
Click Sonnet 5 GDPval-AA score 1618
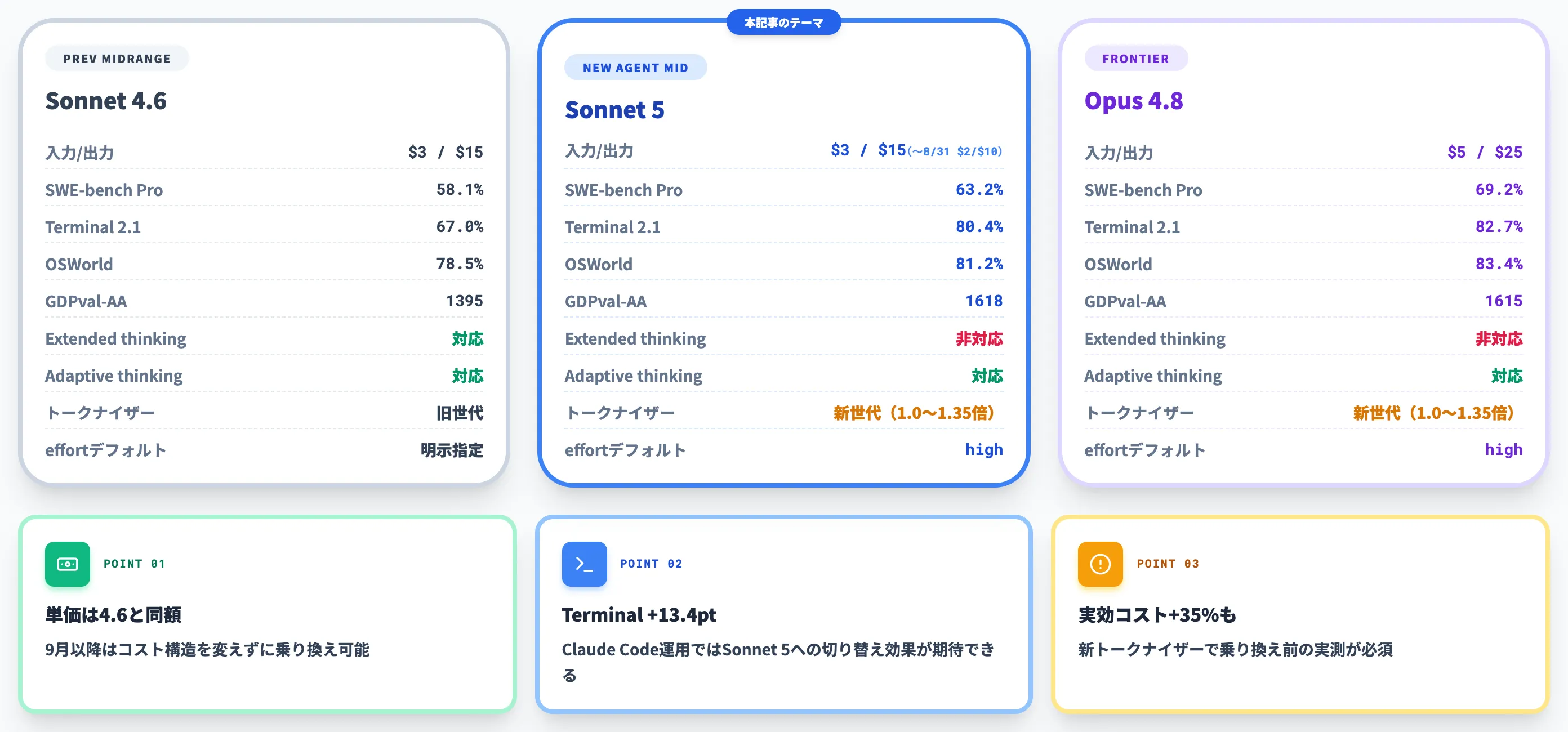tap(983, 301)
